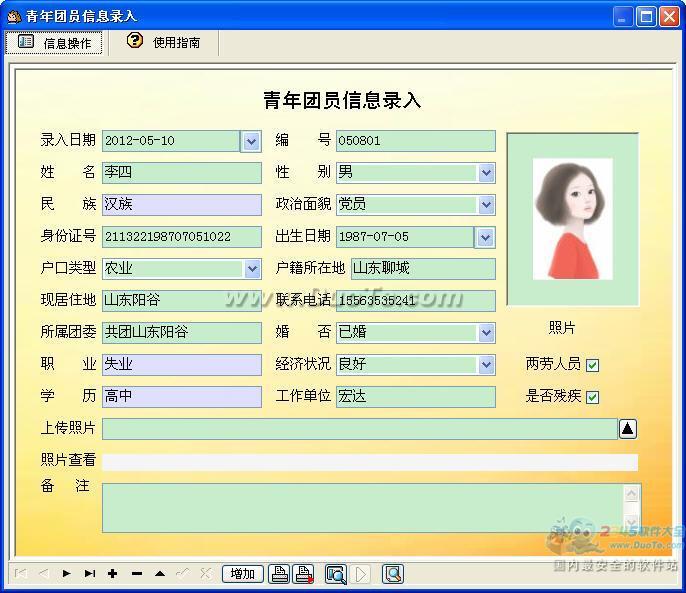
Task: Open the 录入日期 date dropdown
Action: point(251,141)
